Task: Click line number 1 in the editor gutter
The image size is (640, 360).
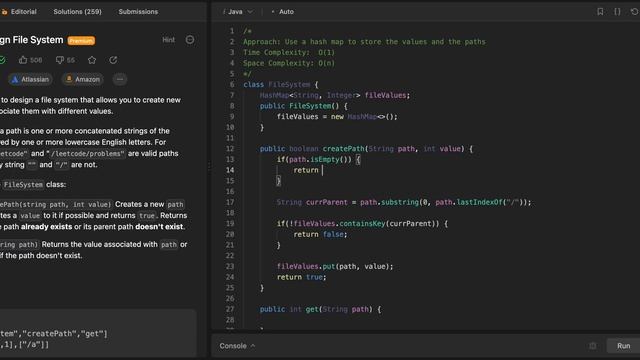Action: click(232, 31)
